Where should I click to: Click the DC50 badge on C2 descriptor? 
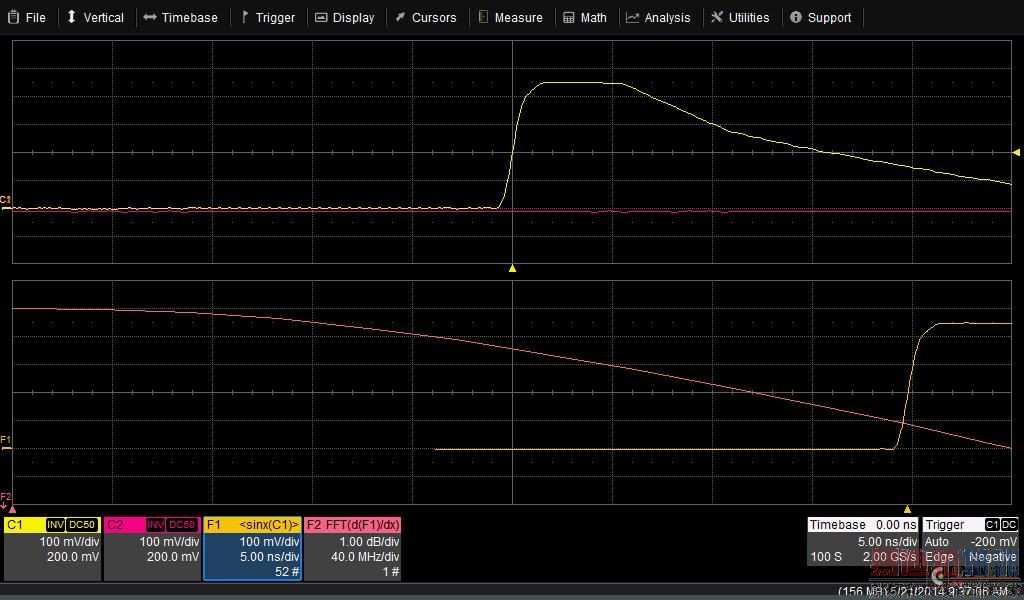(x=182, y=525)
